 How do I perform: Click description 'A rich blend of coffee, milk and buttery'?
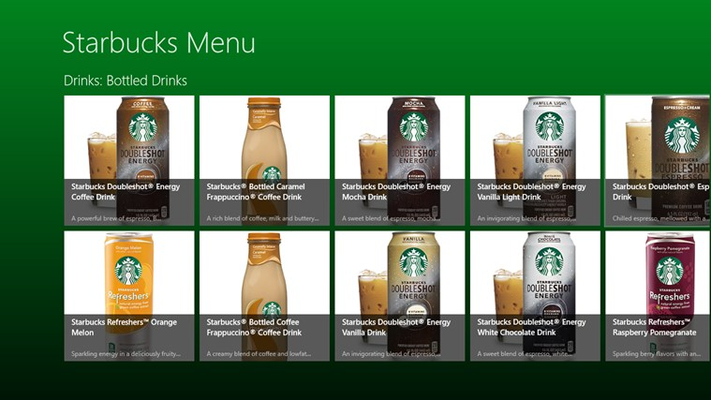click(263, 218)
